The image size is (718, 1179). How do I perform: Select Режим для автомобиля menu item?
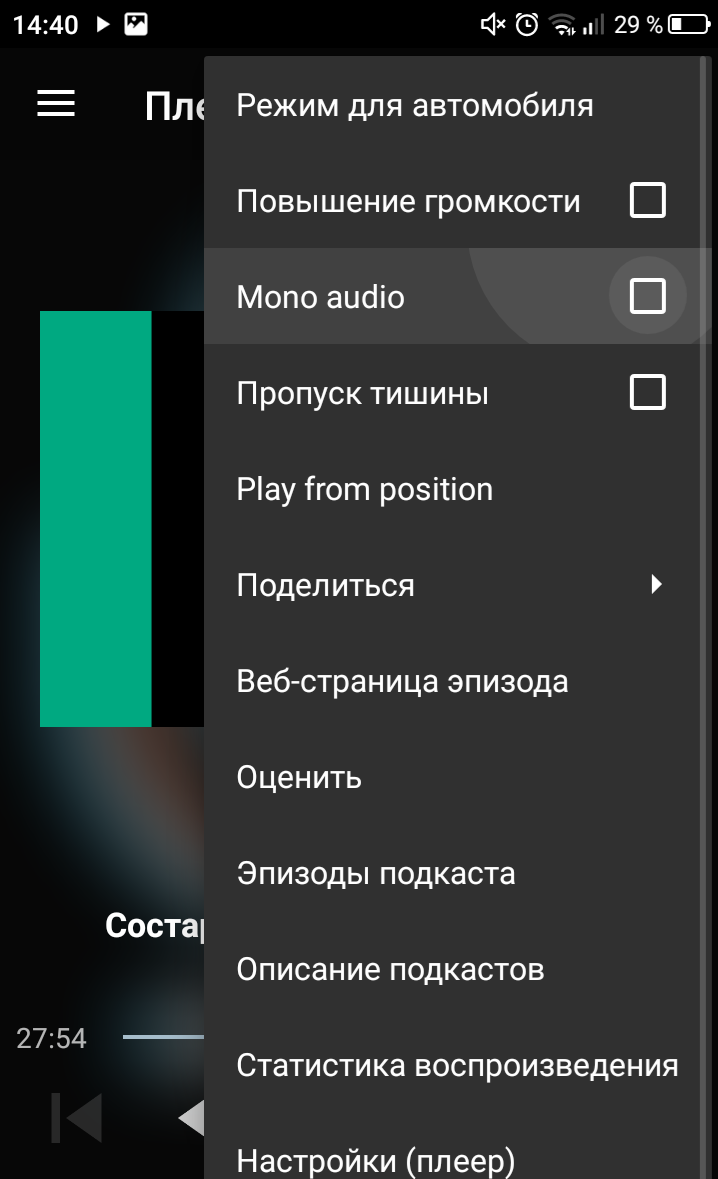(x=457, y=105)
